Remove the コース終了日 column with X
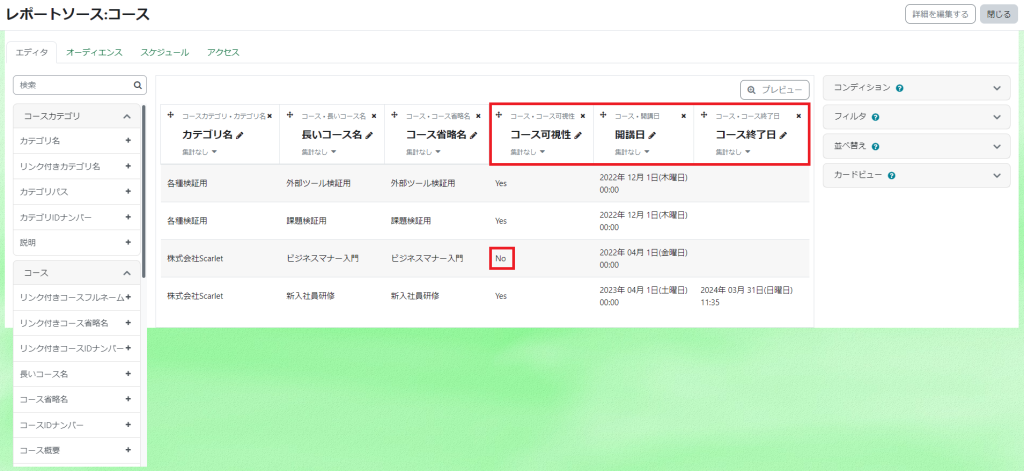 (x=798, y=116)
